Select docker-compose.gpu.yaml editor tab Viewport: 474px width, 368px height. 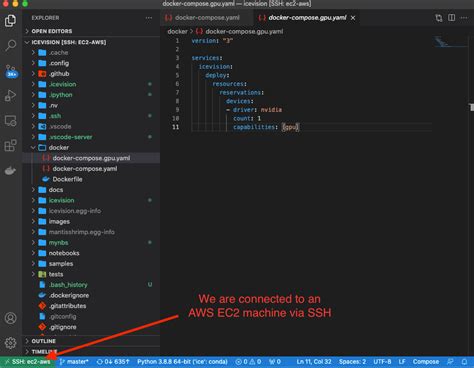tap(307, 18)
